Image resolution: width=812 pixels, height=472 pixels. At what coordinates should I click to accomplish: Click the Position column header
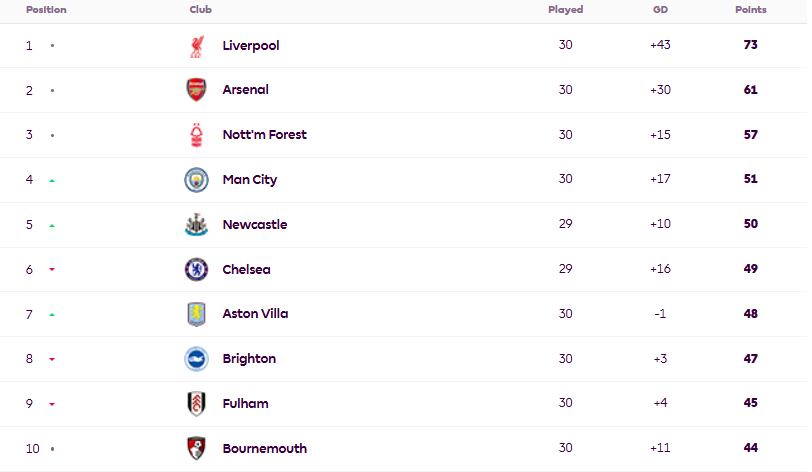pyautogui.click(x=46, y=10)
